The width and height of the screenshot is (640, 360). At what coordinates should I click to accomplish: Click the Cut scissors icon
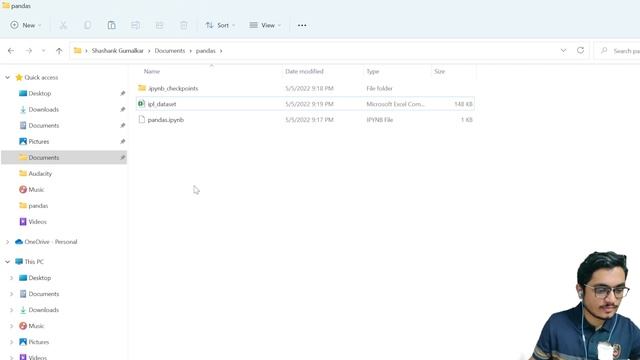(x=63, y=25)
